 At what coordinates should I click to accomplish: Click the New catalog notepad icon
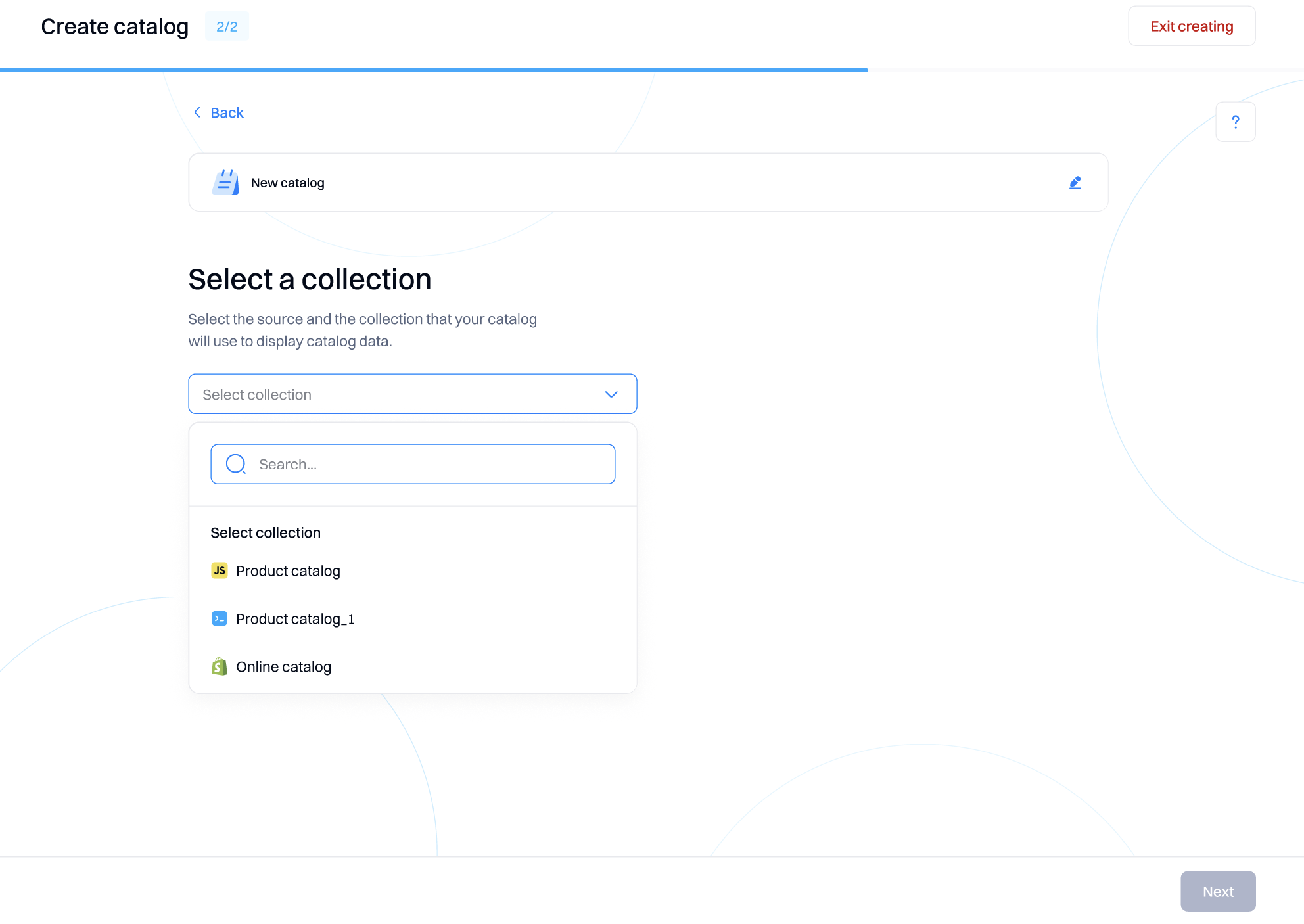(225, 182)
